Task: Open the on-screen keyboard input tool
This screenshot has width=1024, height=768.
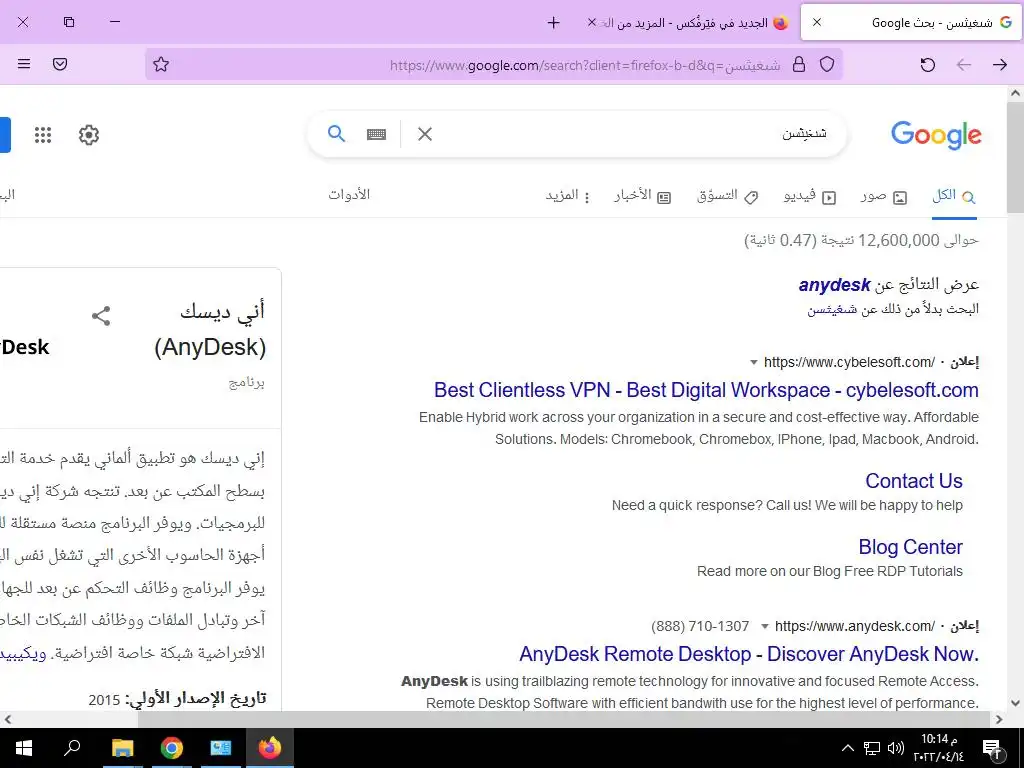Action: [376, 135]
